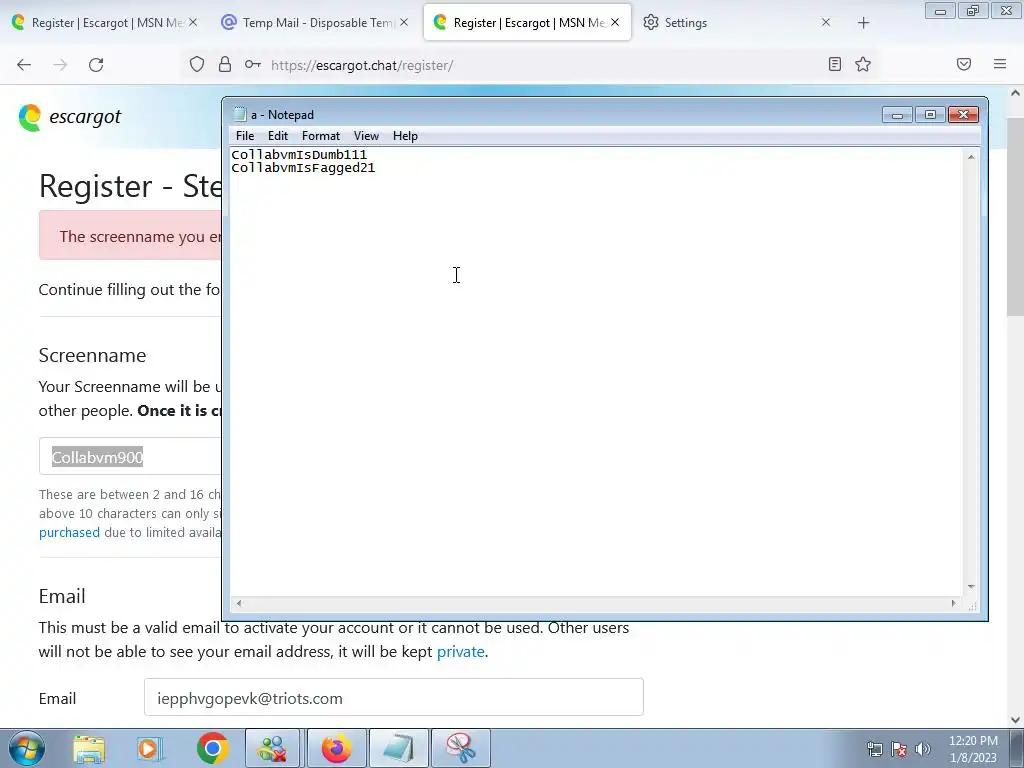The width and height of the screenshot is (1024, 768).
Task: Close the Settings tab
Action: [x=826, y=22]
